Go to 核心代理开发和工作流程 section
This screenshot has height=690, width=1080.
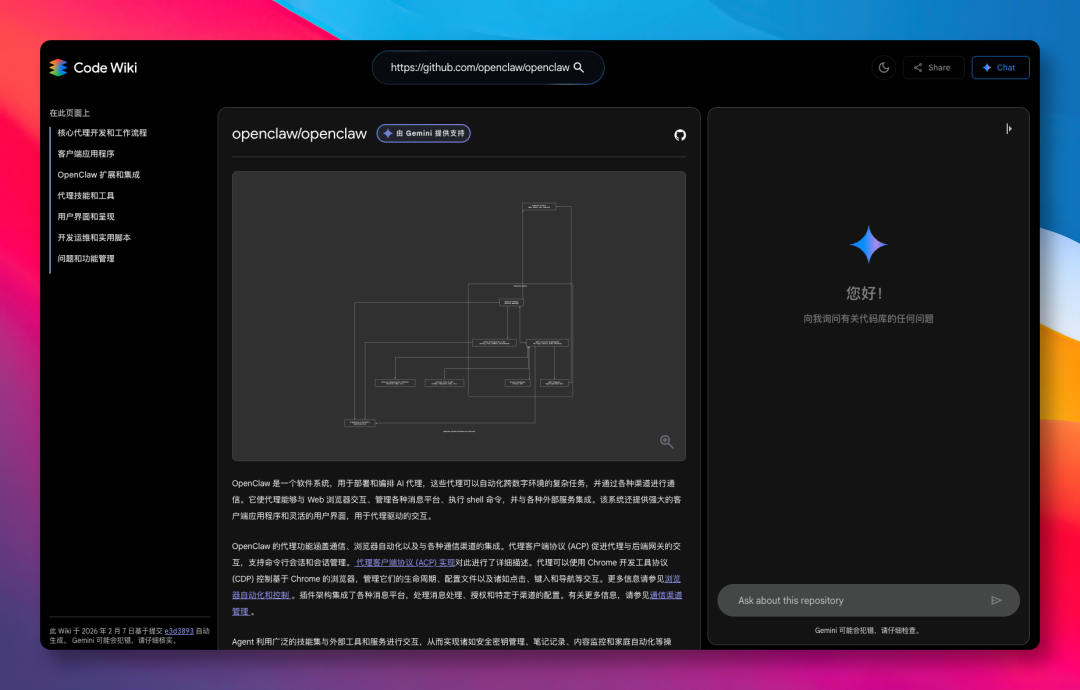tap(102, 133)
